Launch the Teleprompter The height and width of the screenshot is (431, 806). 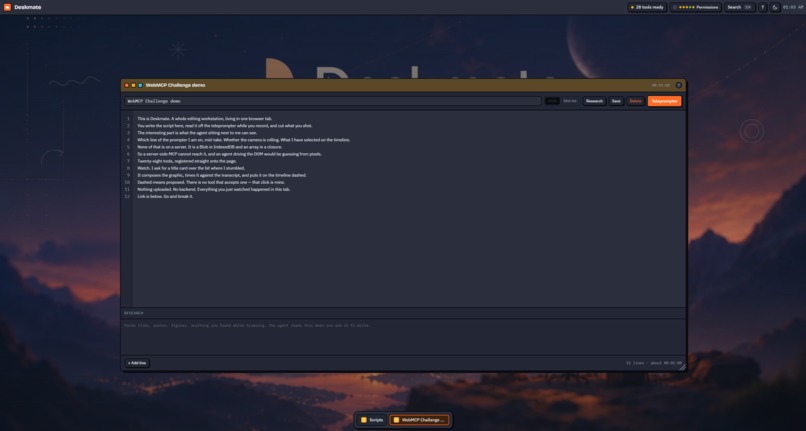pos(664,101)
